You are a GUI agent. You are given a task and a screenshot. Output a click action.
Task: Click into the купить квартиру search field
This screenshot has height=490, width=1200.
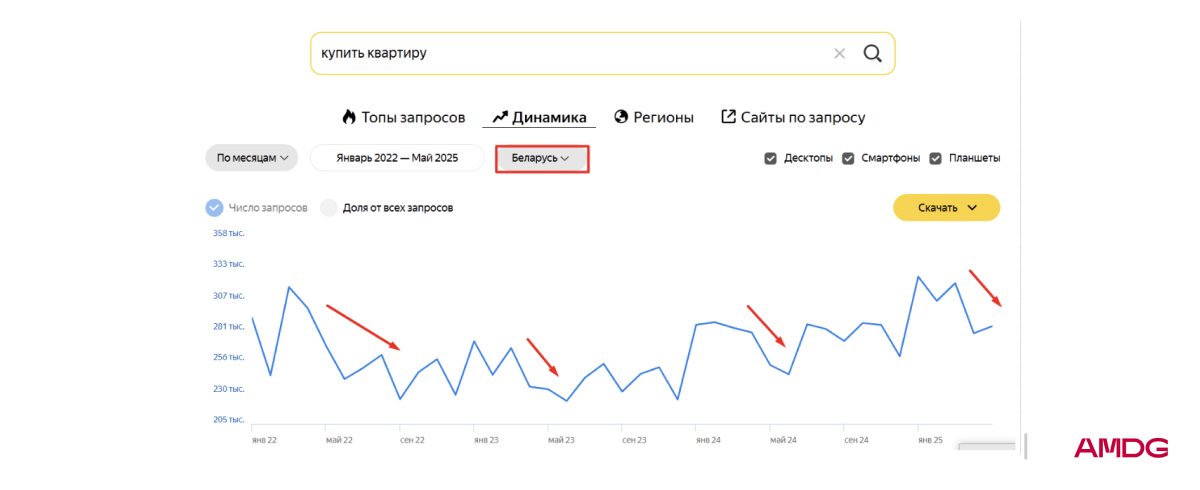pyautogui.click(x=570, y=53)
